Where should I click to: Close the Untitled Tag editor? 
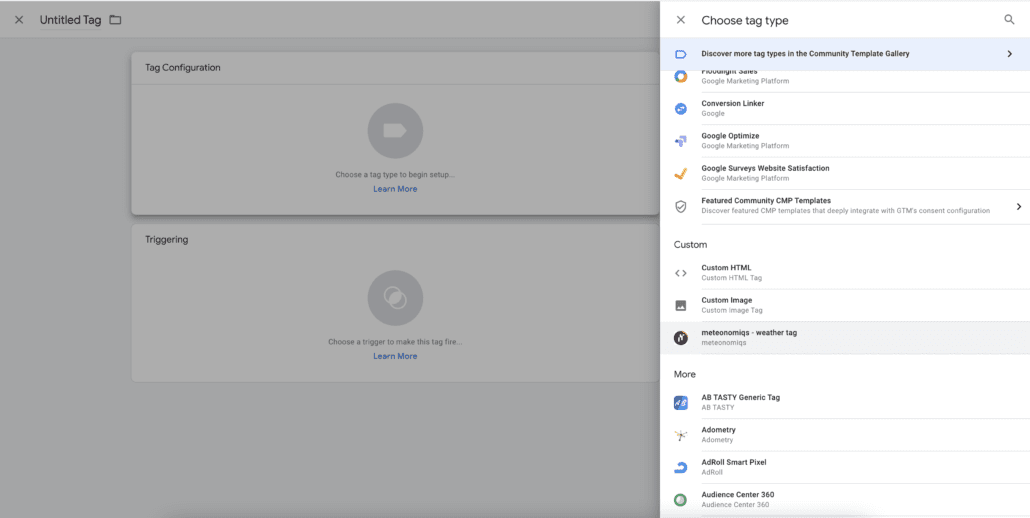click(19, 20)
